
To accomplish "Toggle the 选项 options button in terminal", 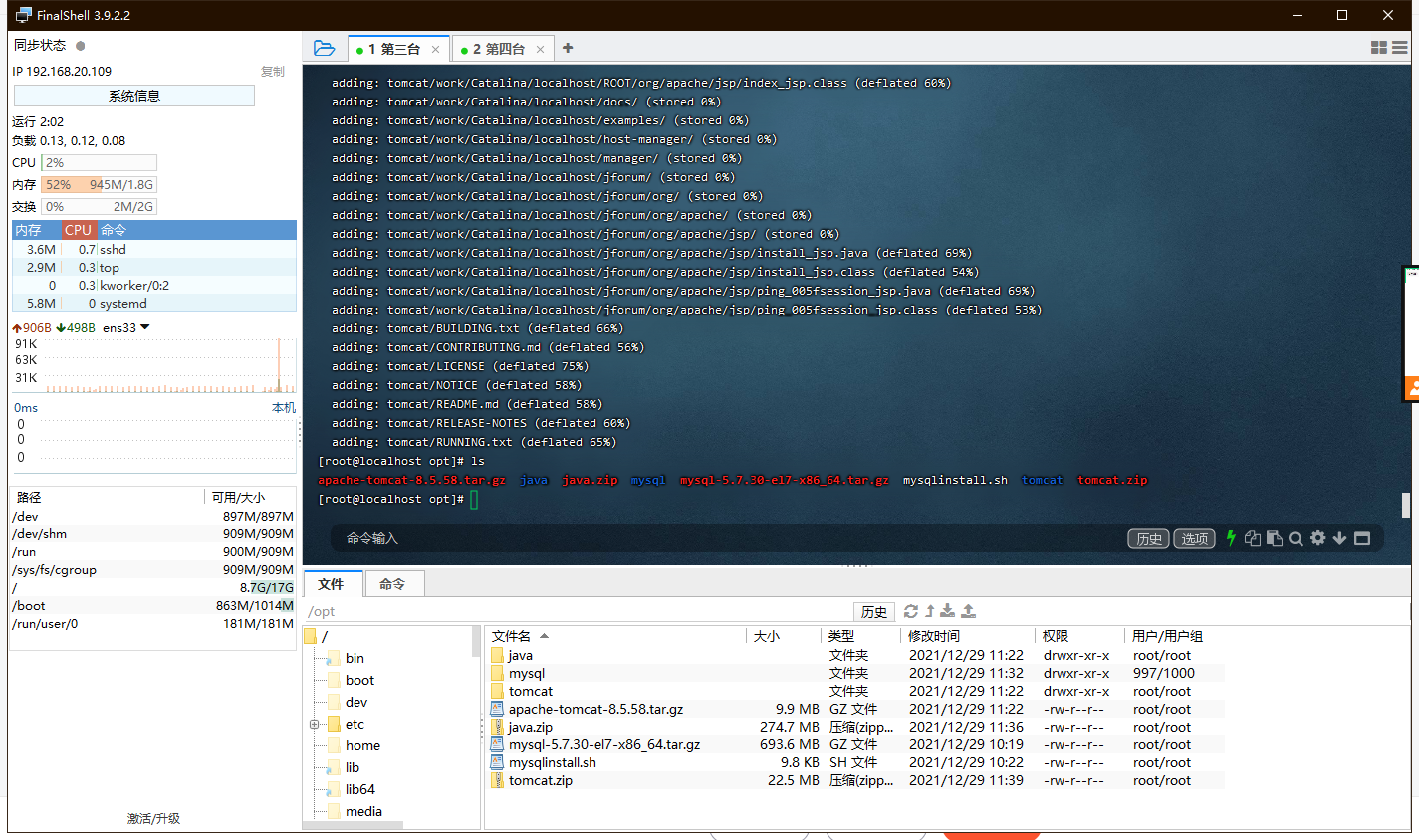I will [x=1194, y=538].
